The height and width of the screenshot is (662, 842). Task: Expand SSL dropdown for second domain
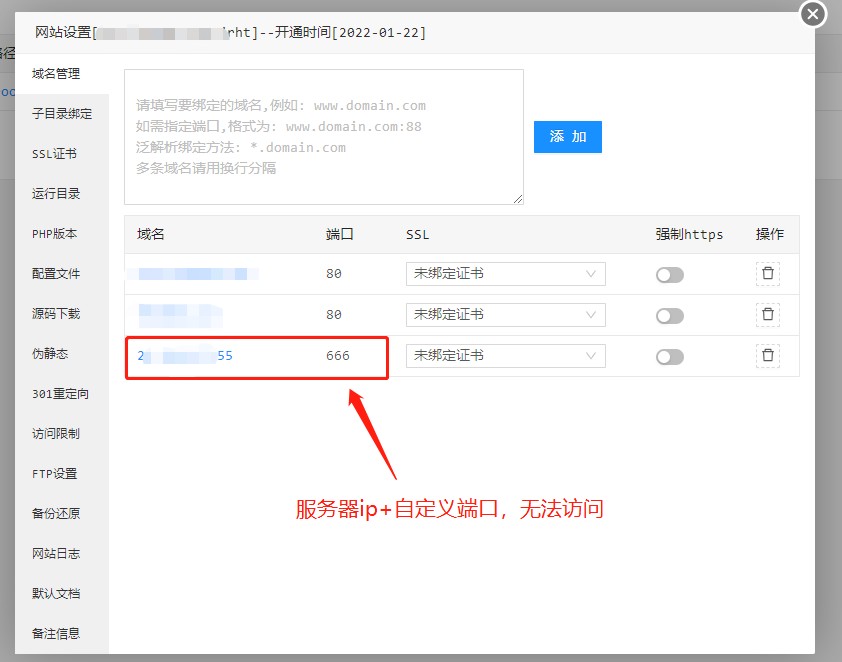pos(505,315)
